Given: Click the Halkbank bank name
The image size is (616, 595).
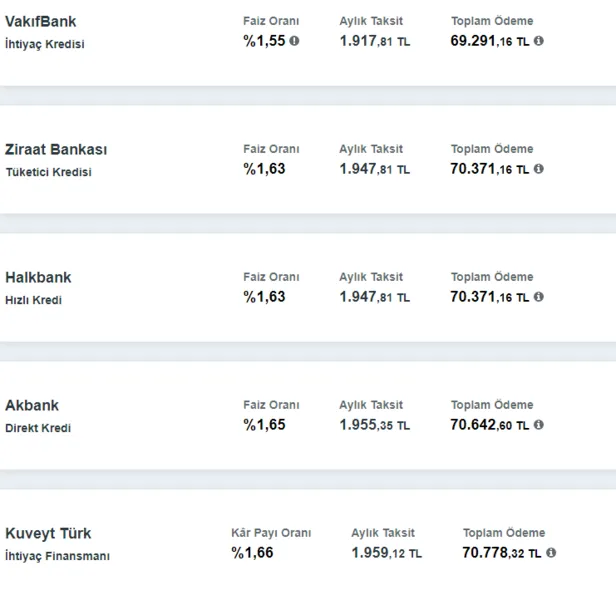Looking at the screenshot, I should pos(38,277).
